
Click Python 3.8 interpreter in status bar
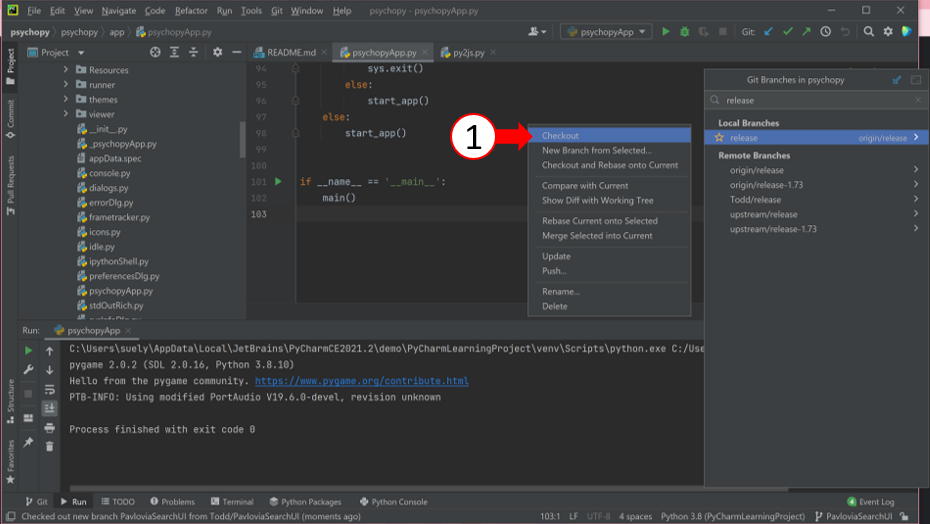pos(732,516)
